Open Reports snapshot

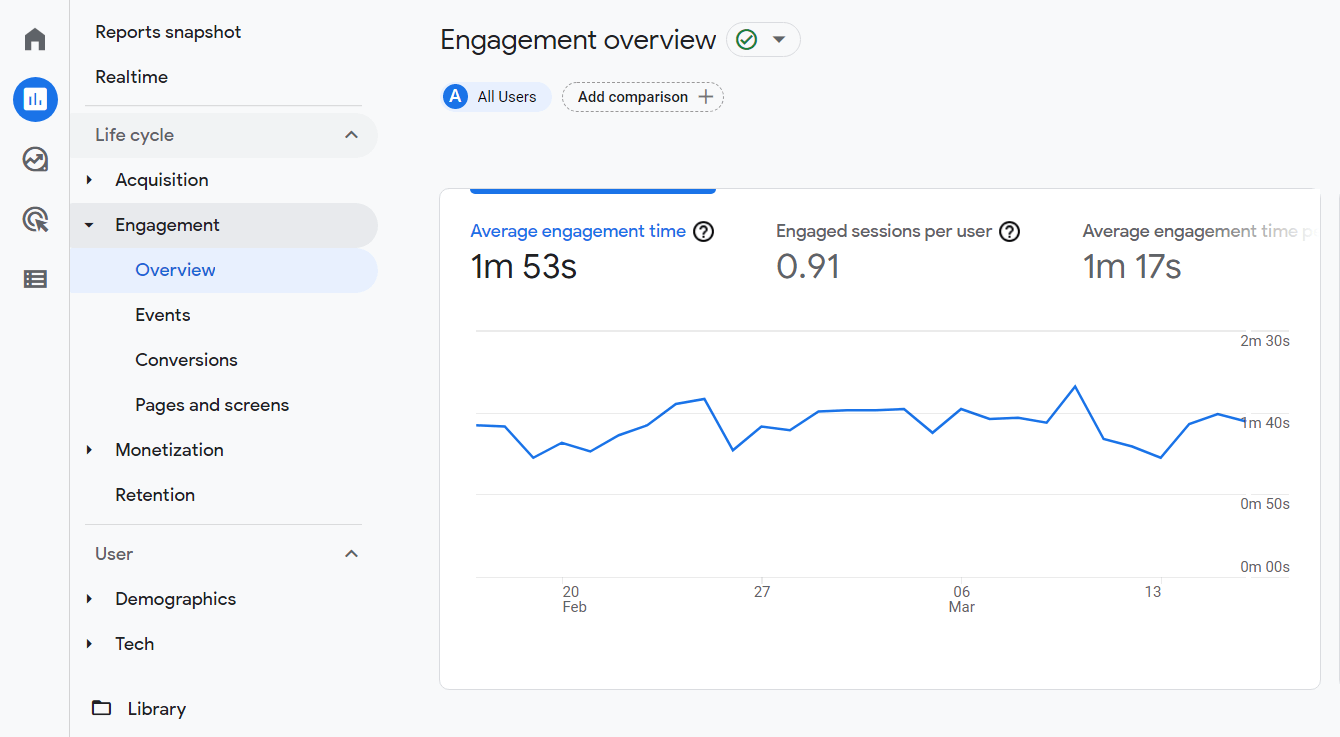(x=167, y=31)
